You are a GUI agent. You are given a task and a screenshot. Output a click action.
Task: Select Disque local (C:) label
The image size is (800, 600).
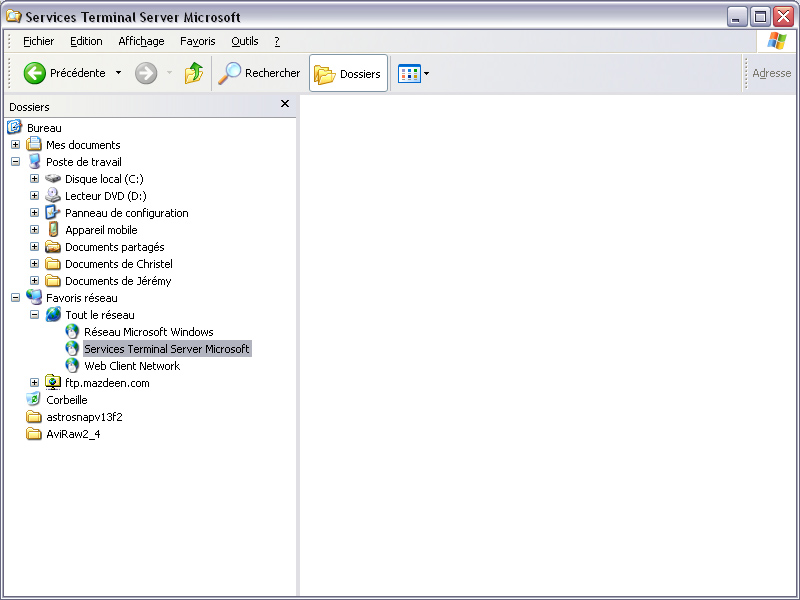point(104,179)
